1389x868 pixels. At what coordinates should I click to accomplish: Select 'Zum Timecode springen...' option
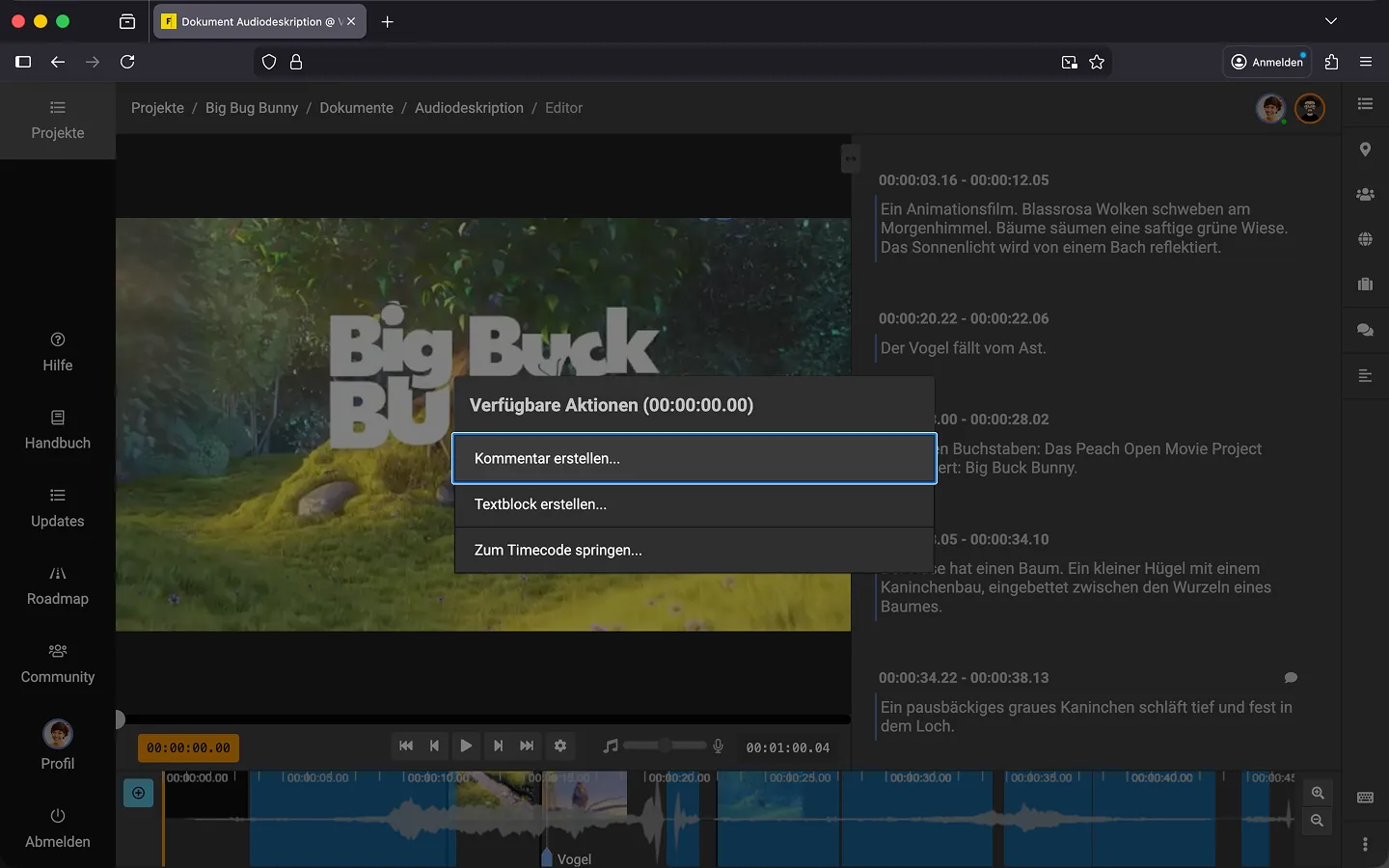(694, 550)
